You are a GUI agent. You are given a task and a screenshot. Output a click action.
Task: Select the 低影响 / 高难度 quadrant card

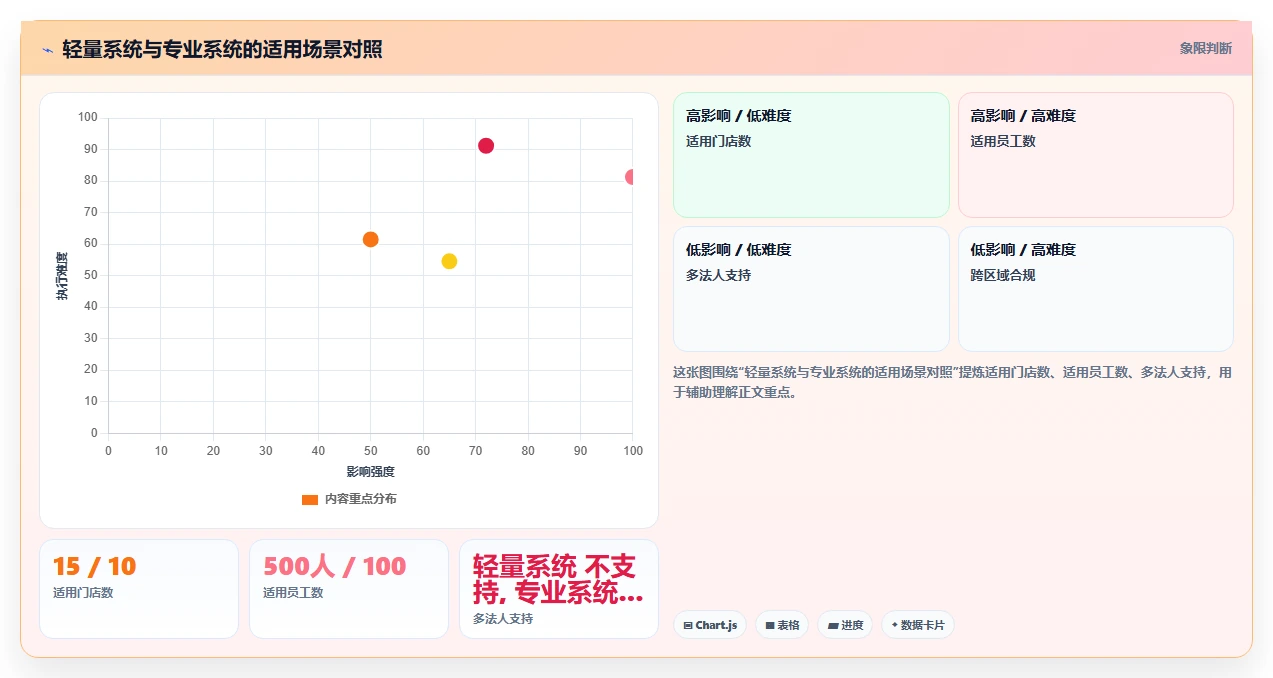pos(1095,289)
